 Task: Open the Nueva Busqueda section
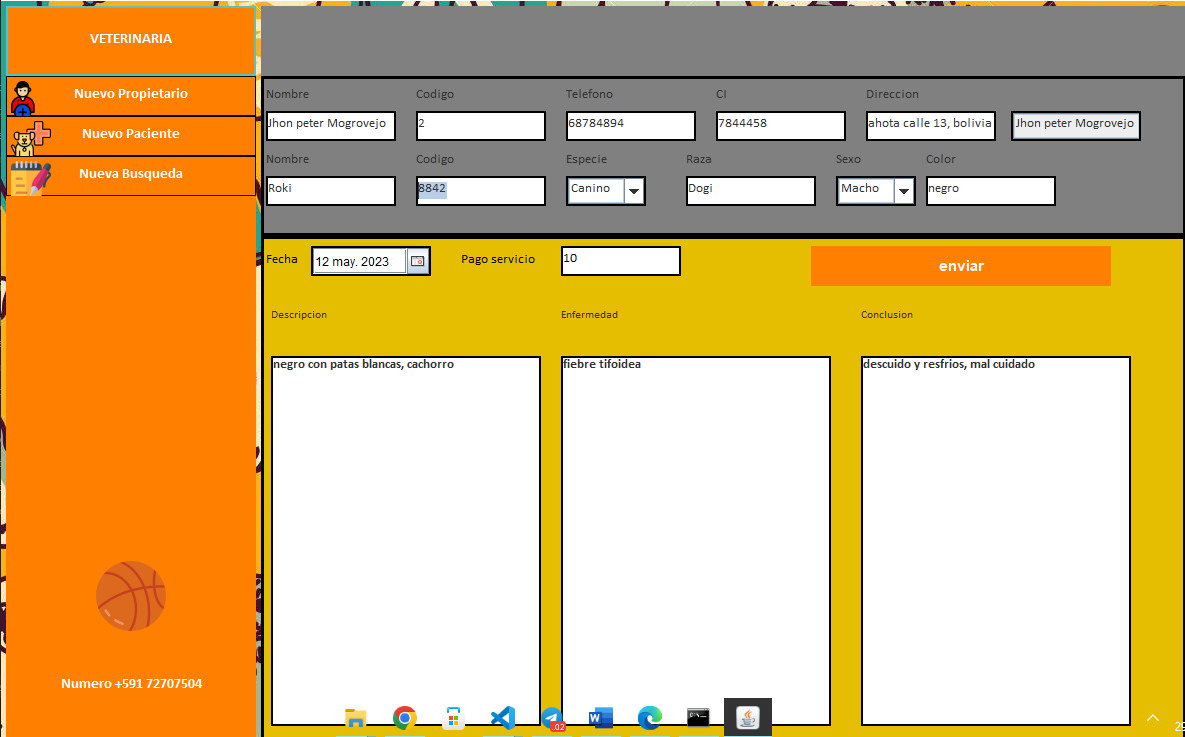pyautogui.click(x=131, y=176)
